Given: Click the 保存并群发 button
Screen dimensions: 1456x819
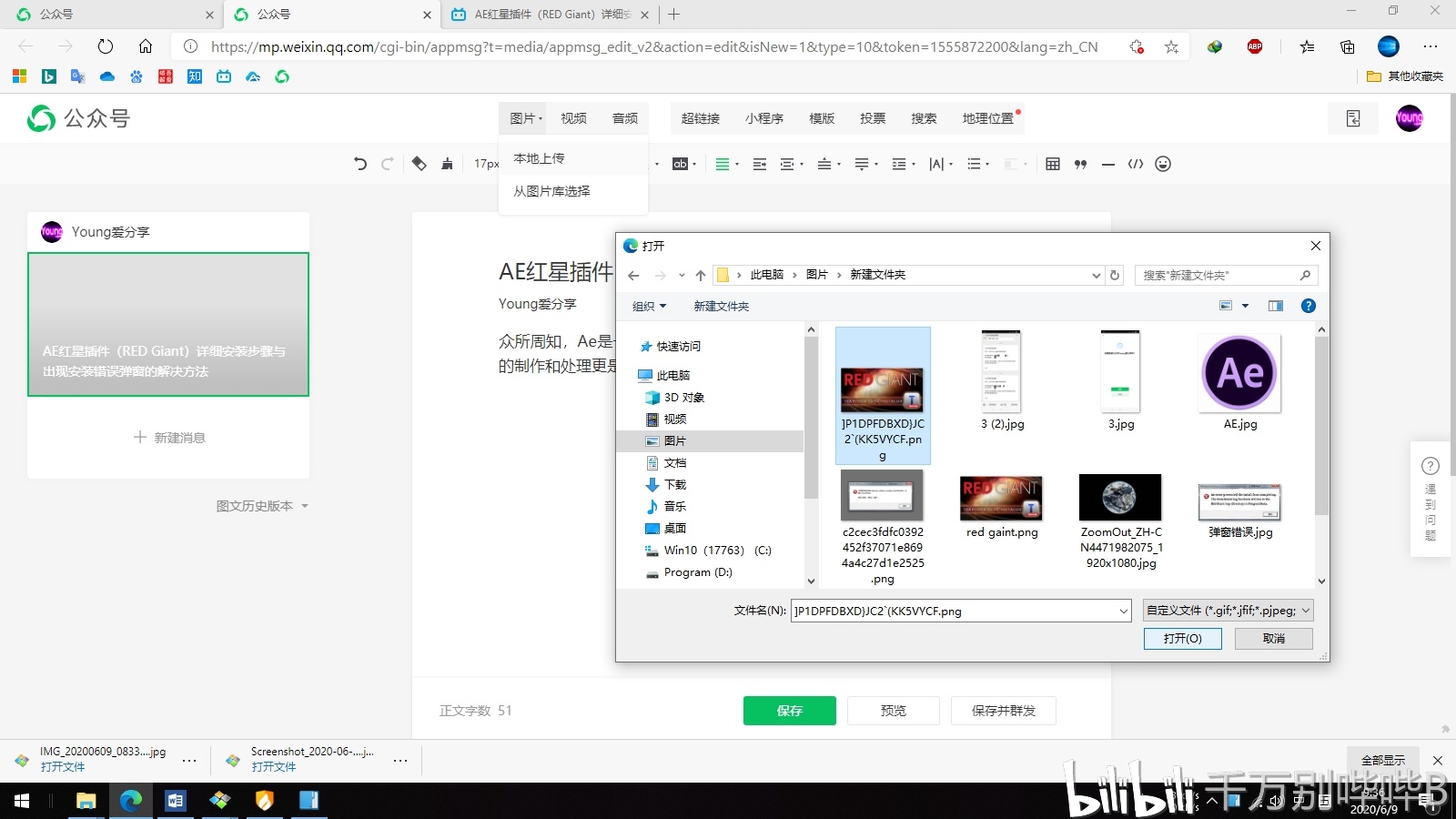Looking at the screenshot, I should point(1004,711).
